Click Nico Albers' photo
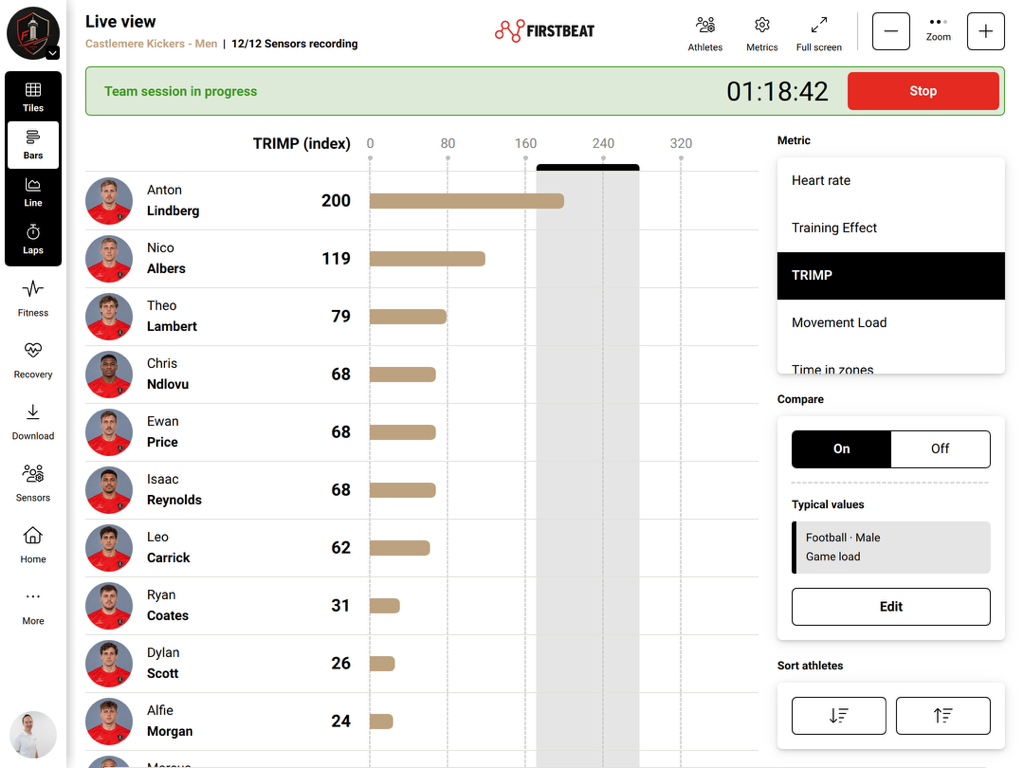The height and width of the screenshot is (768, 1024). click(x=109, y=259)
